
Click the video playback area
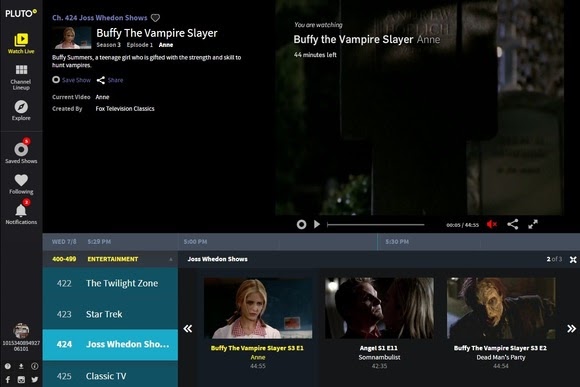click(x=419, y=107)
